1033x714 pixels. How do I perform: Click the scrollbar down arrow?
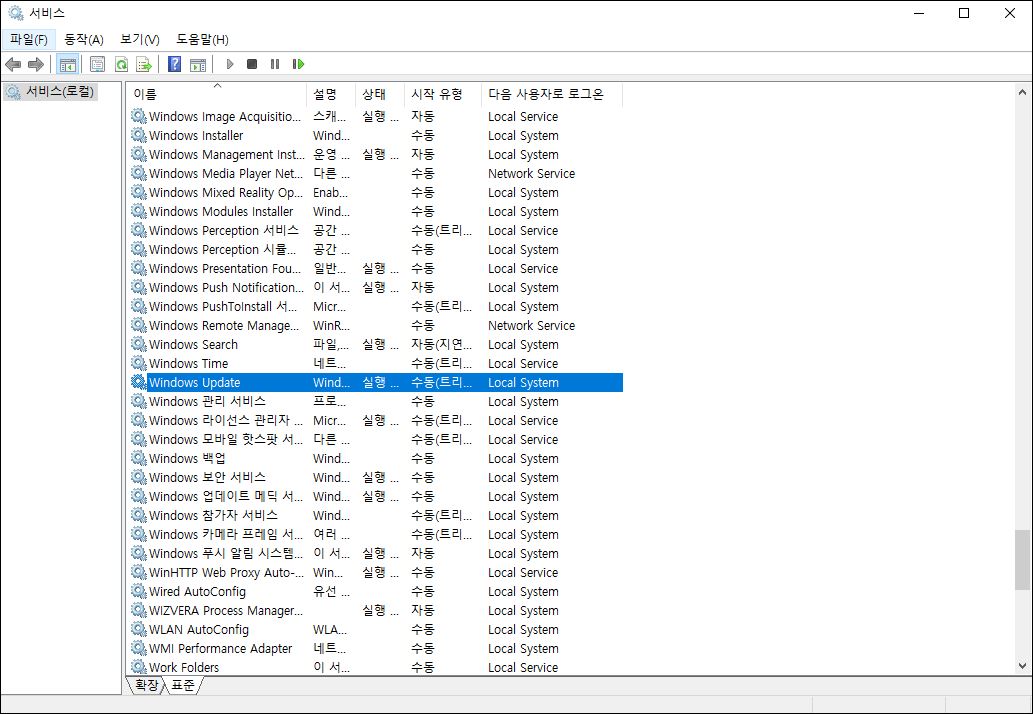pos(1022,666)
